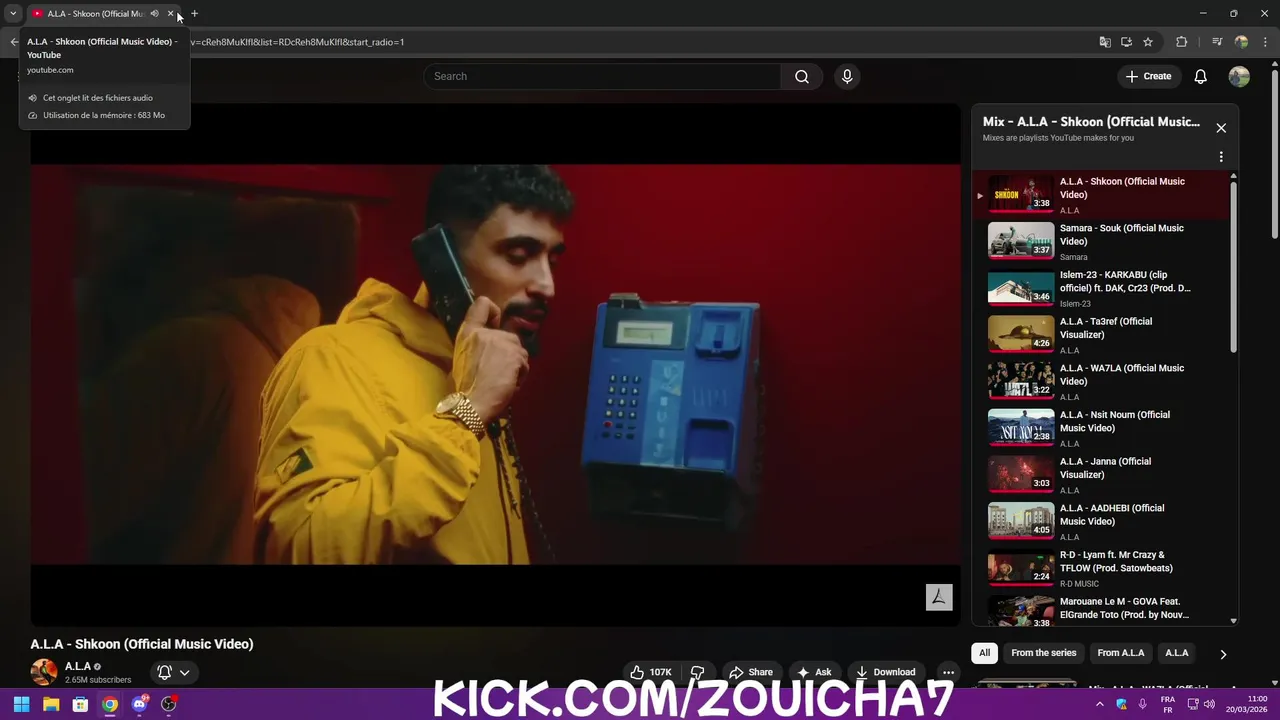Screen dimensions: 1280x720
Task: Open Mix playlist three-dot options menu
Action: pos(1221,157)
